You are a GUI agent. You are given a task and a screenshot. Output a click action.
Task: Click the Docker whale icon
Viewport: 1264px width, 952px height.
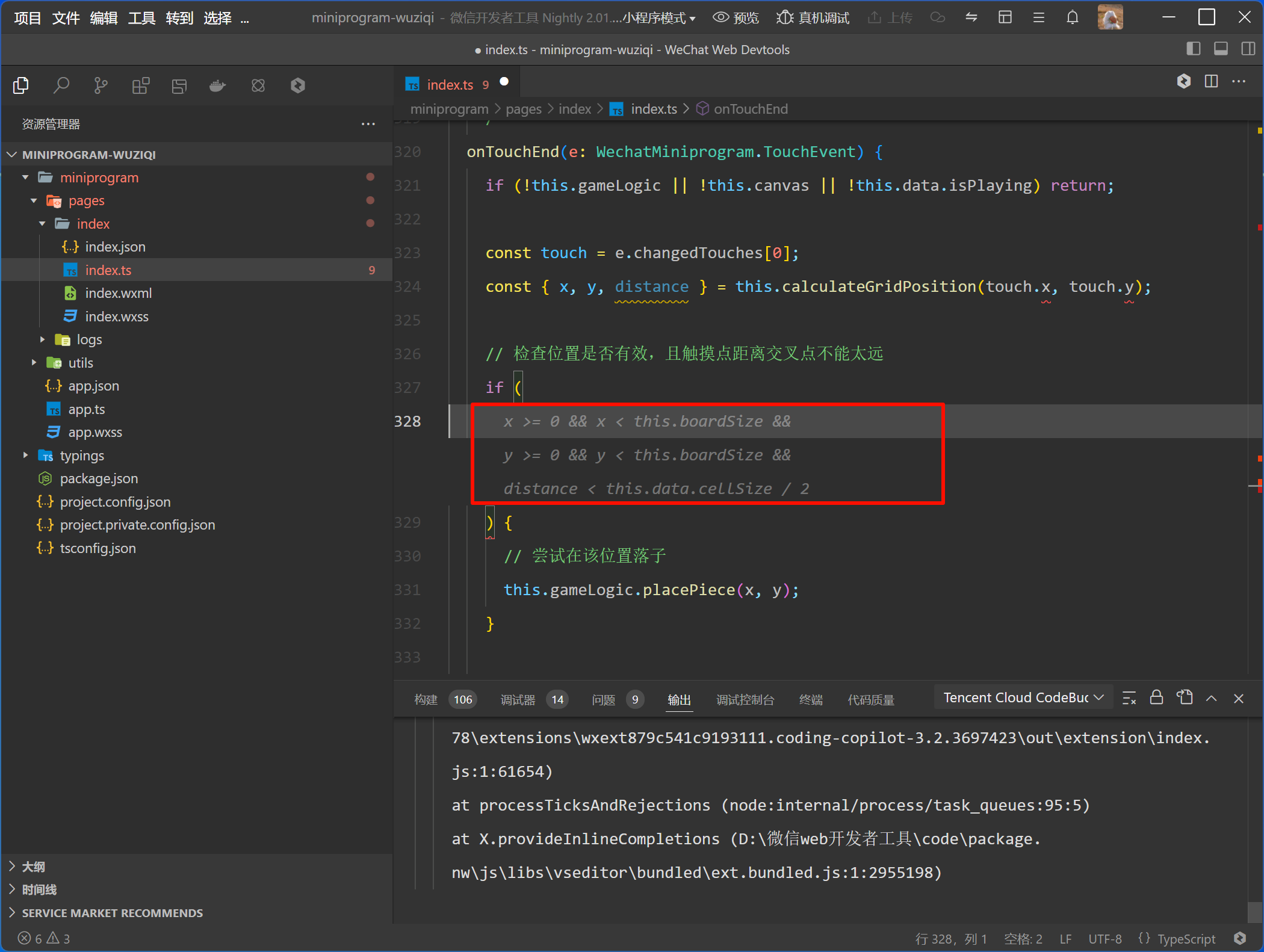pyautogui.click(x=217, y=85)
